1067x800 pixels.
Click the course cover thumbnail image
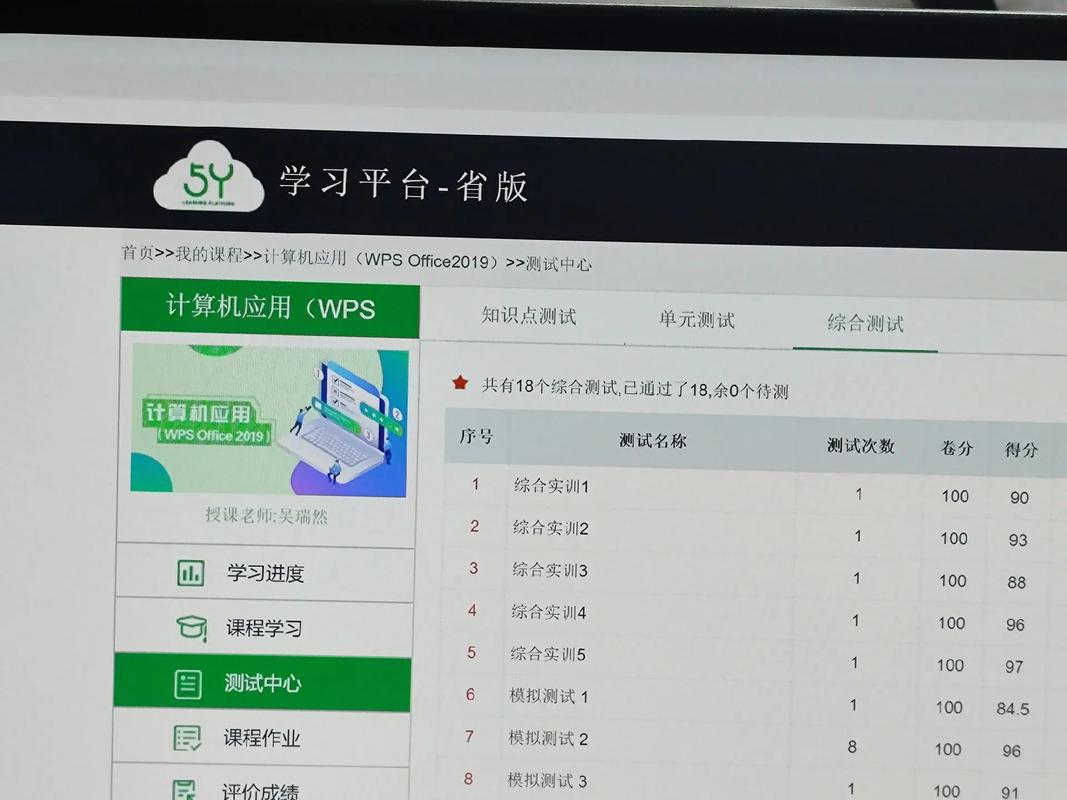coord(269,419)
